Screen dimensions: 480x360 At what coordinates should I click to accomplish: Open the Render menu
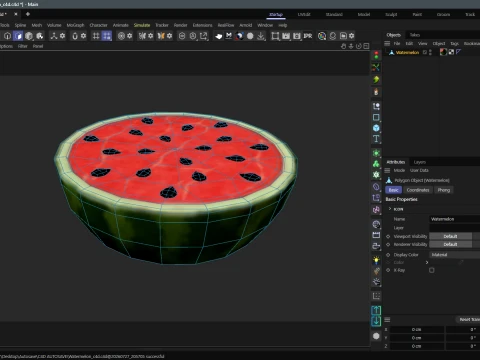point(180,25)
